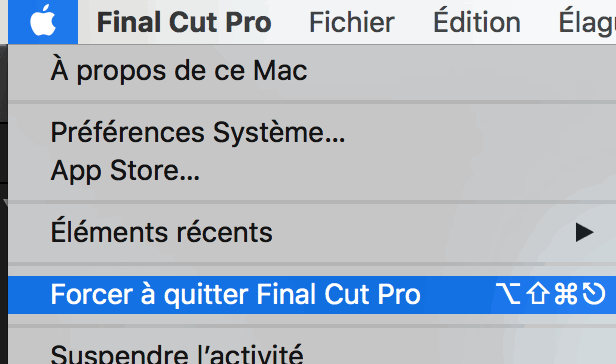Click the Escape symbol in the force-quit shortcut
Image resolution: width=616 pixels, height=364 pixels.
click(x=594, y=294)
